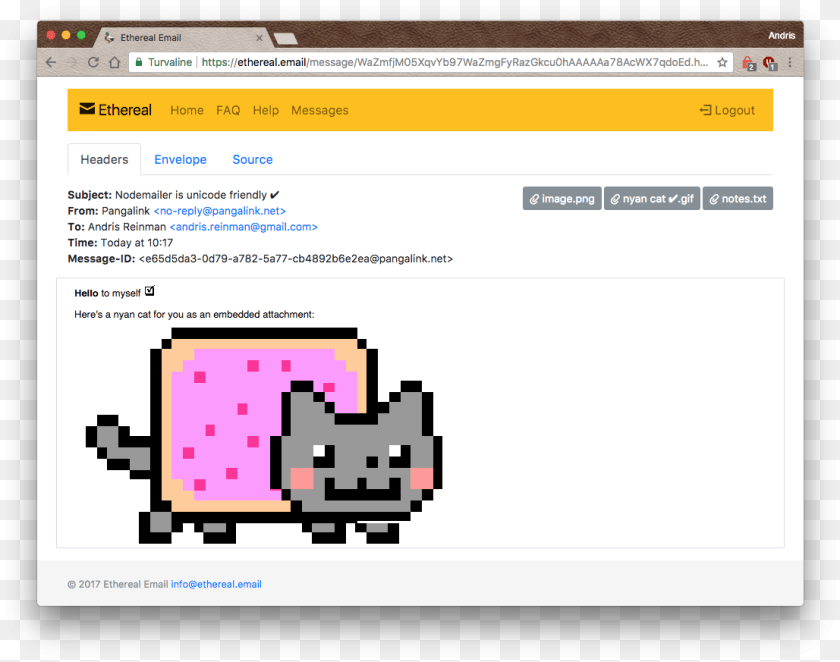Image resolution: width=840 pixels, height=662 pixels.
Task: Open the Messages navigation link
Action: coord(320,110)
